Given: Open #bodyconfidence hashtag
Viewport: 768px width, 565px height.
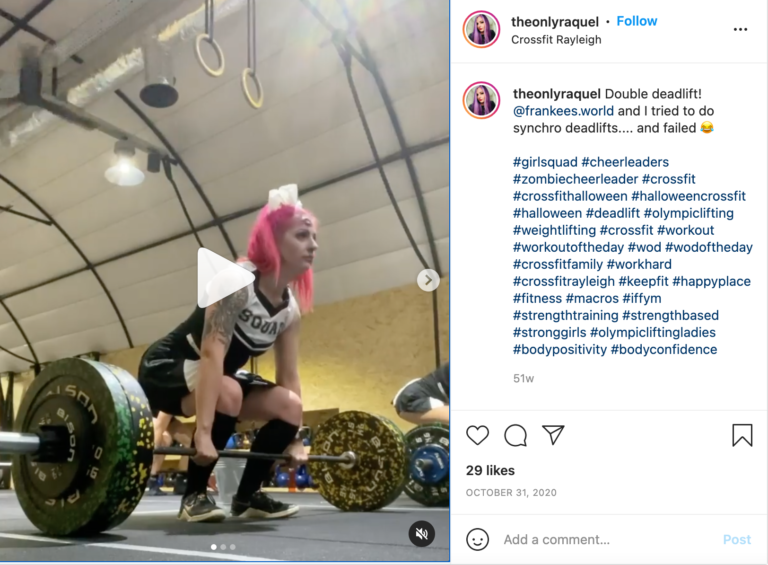Looking at the screenshot, I should (x=664, y=350).
